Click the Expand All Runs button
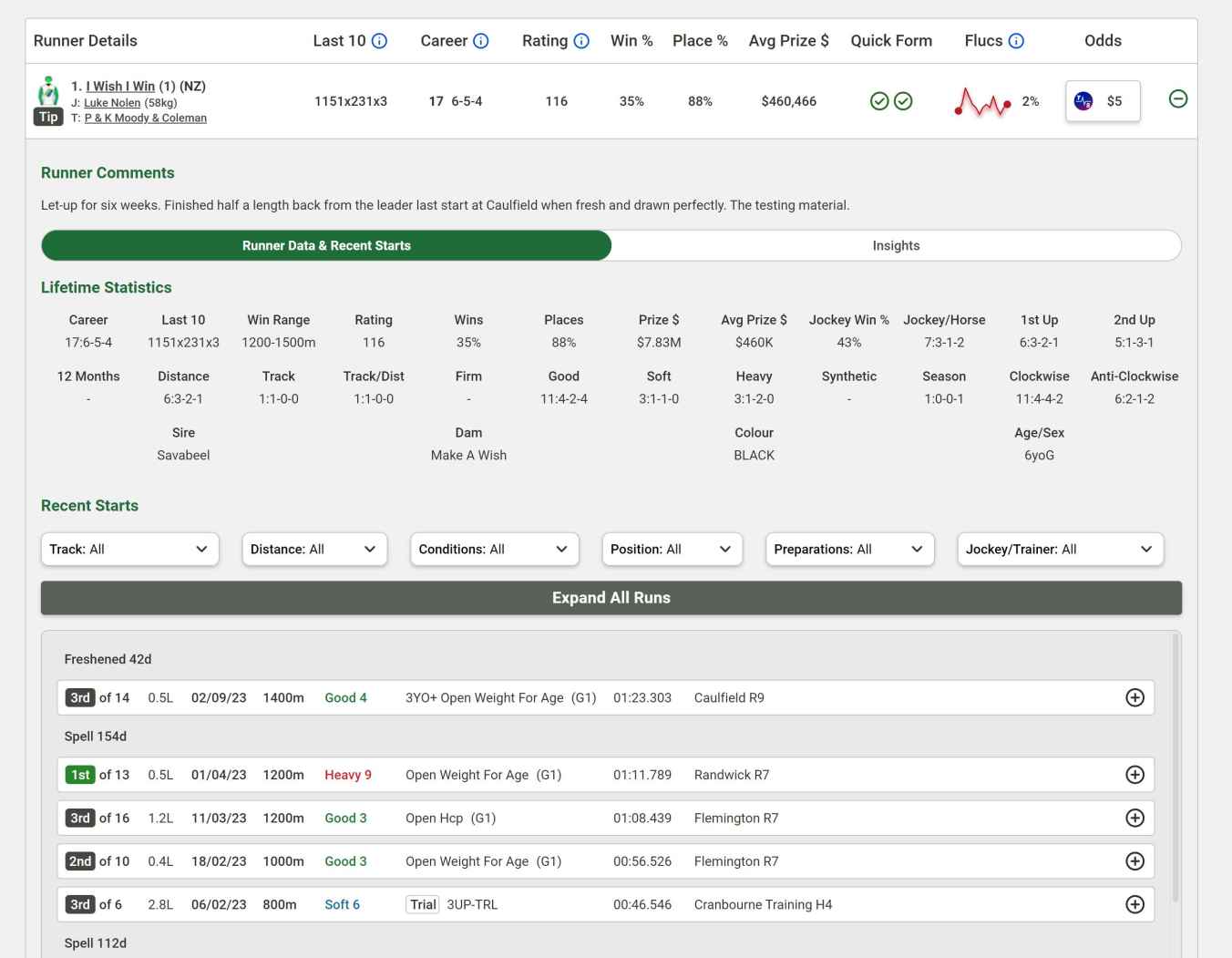The height and width of the screenshot is (958, 1232). click(611, 597)
